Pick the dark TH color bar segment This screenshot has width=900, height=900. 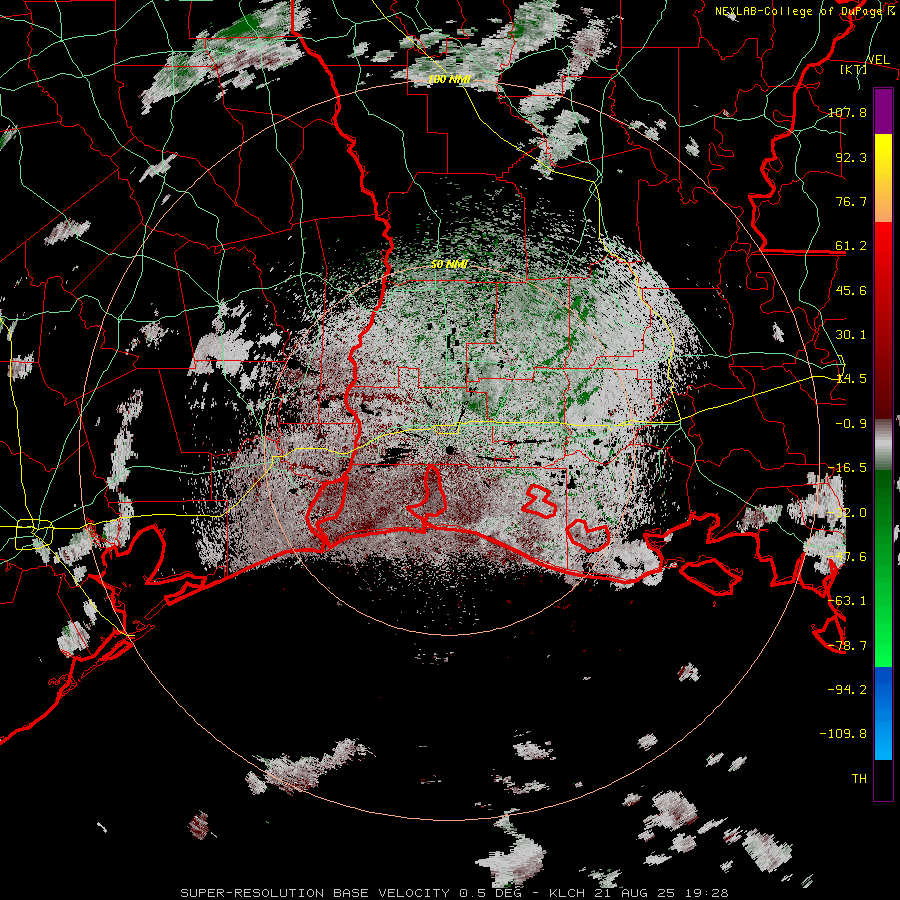pyautogui.click(x=883, y=780)
